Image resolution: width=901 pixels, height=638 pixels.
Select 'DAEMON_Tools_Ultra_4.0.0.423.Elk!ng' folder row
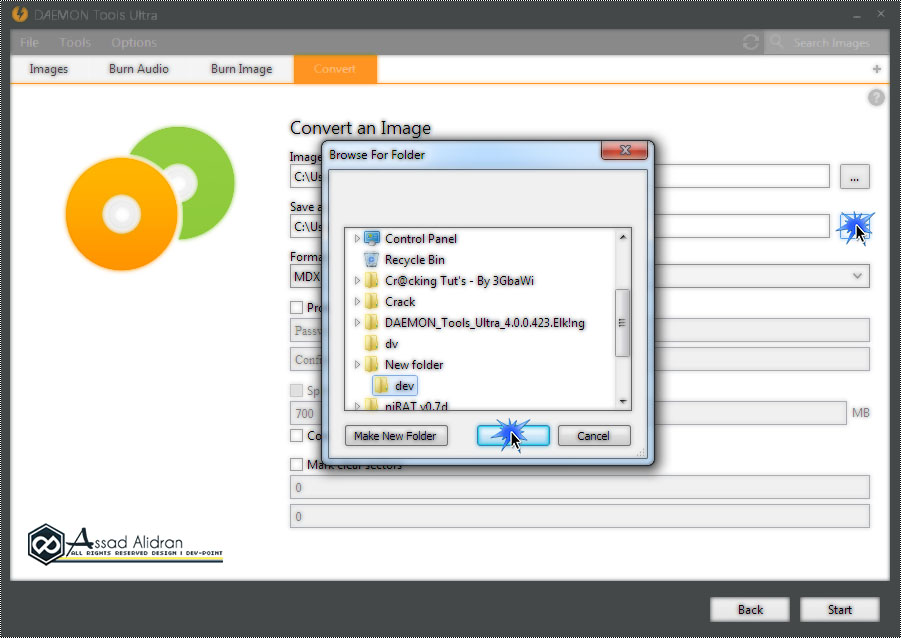484,322
